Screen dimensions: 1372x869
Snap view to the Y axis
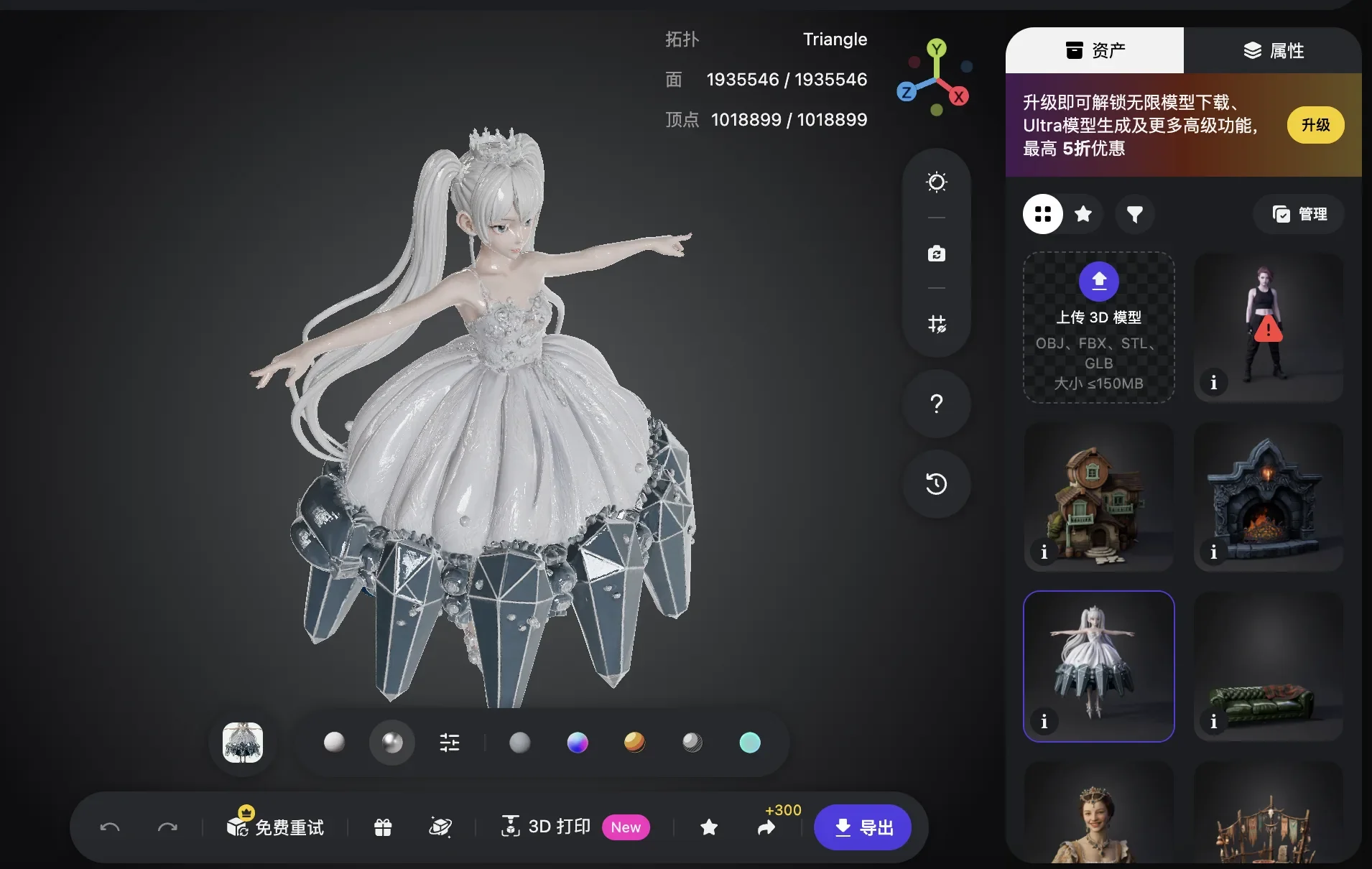pos(936,49)
